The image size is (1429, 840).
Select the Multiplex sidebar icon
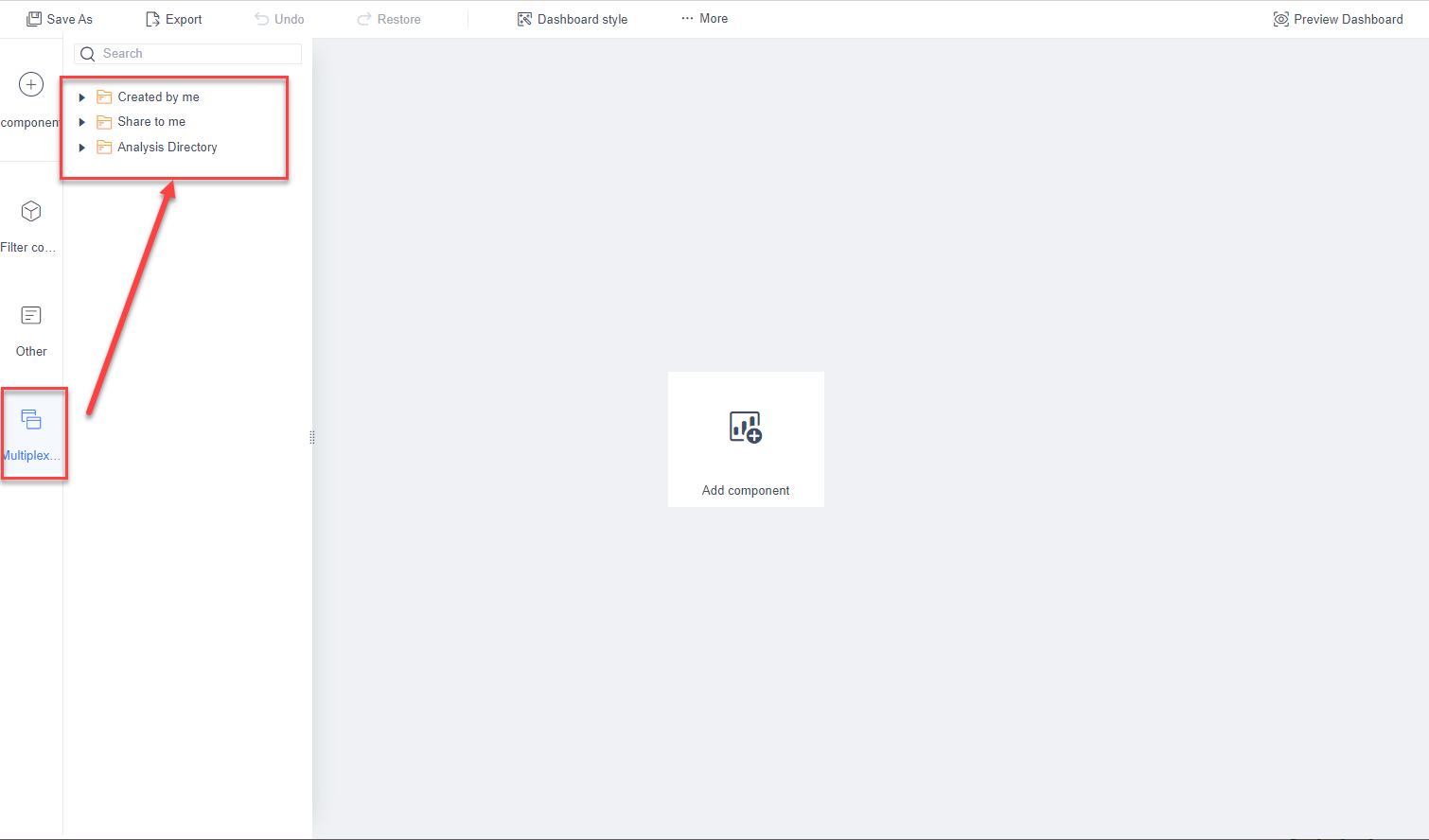pyautogui.click(x=31, y=419)
